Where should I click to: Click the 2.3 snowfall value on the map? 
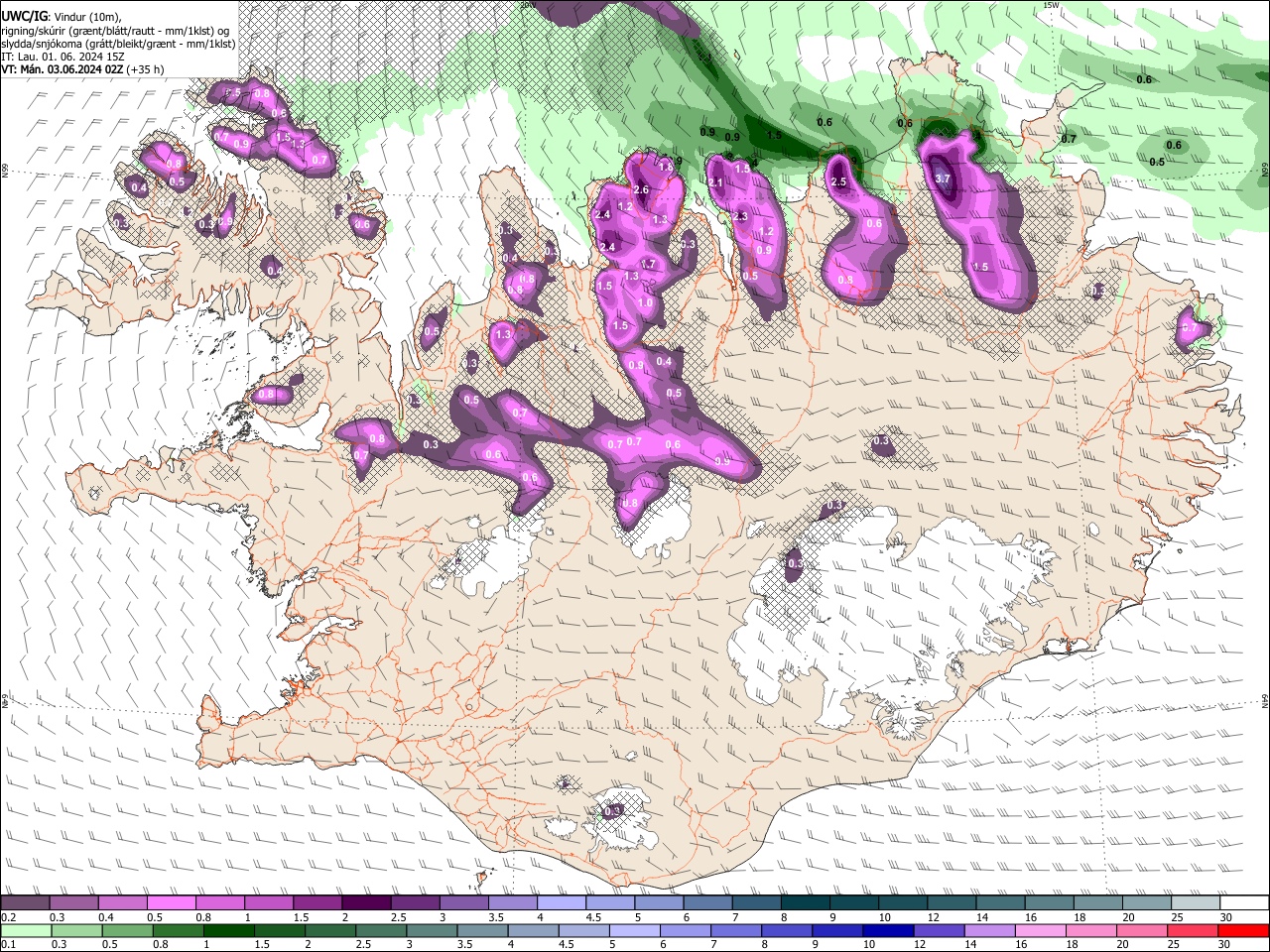(739, 217)
